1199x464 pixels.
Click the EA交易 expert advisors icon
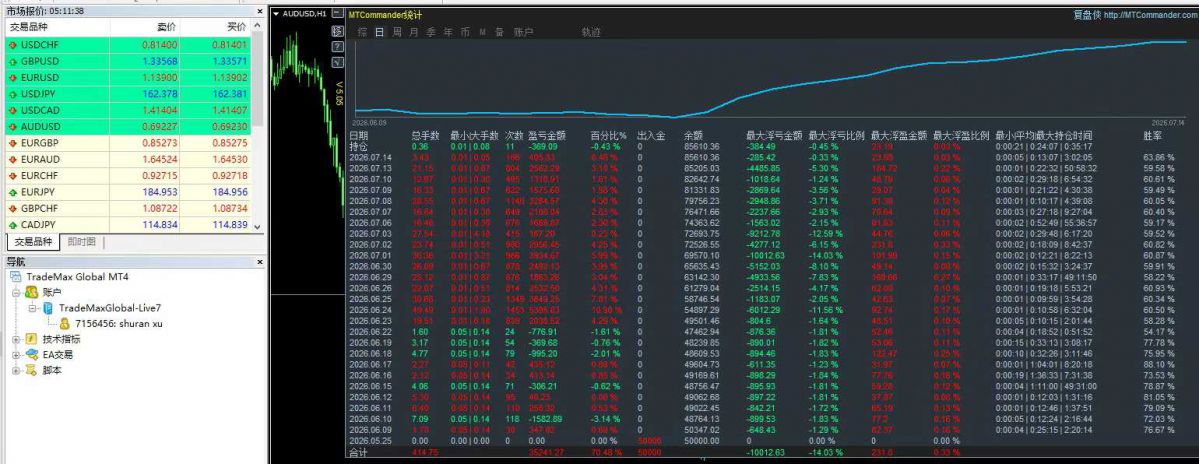pos(31,355)
